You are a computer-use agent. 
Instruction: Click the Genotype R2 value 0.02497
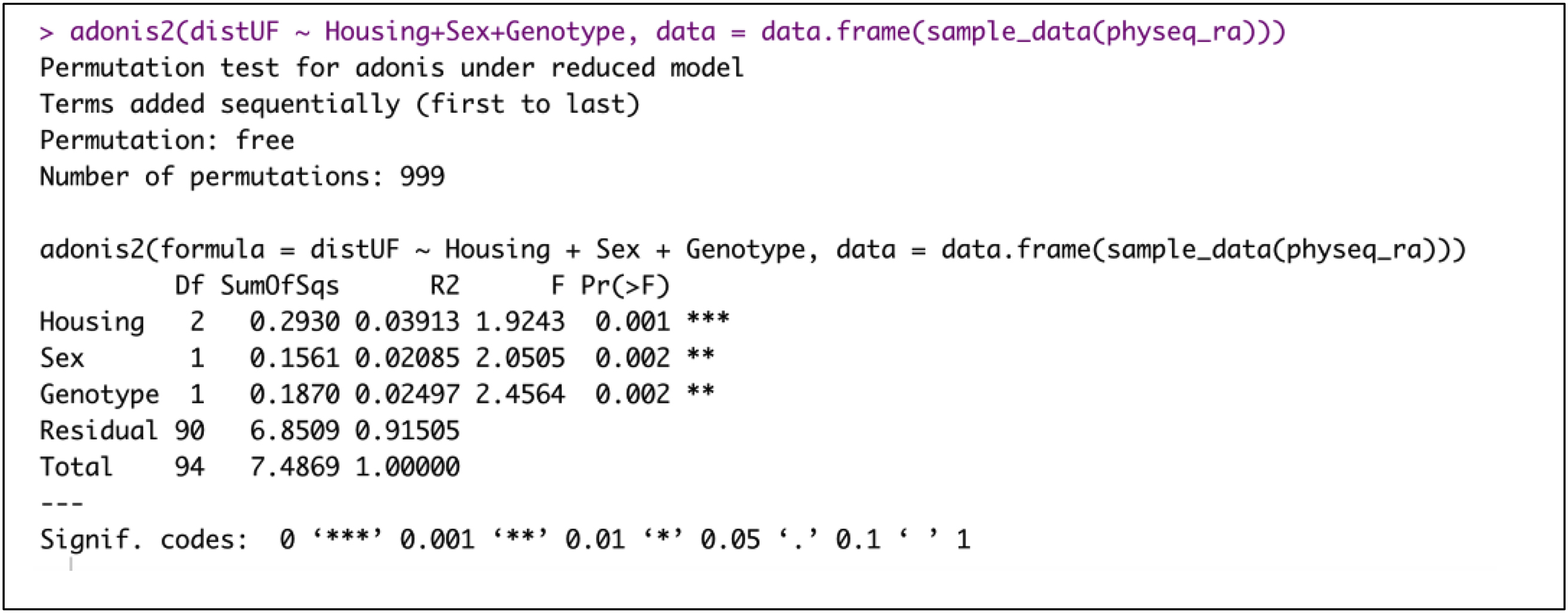[407, 395]
